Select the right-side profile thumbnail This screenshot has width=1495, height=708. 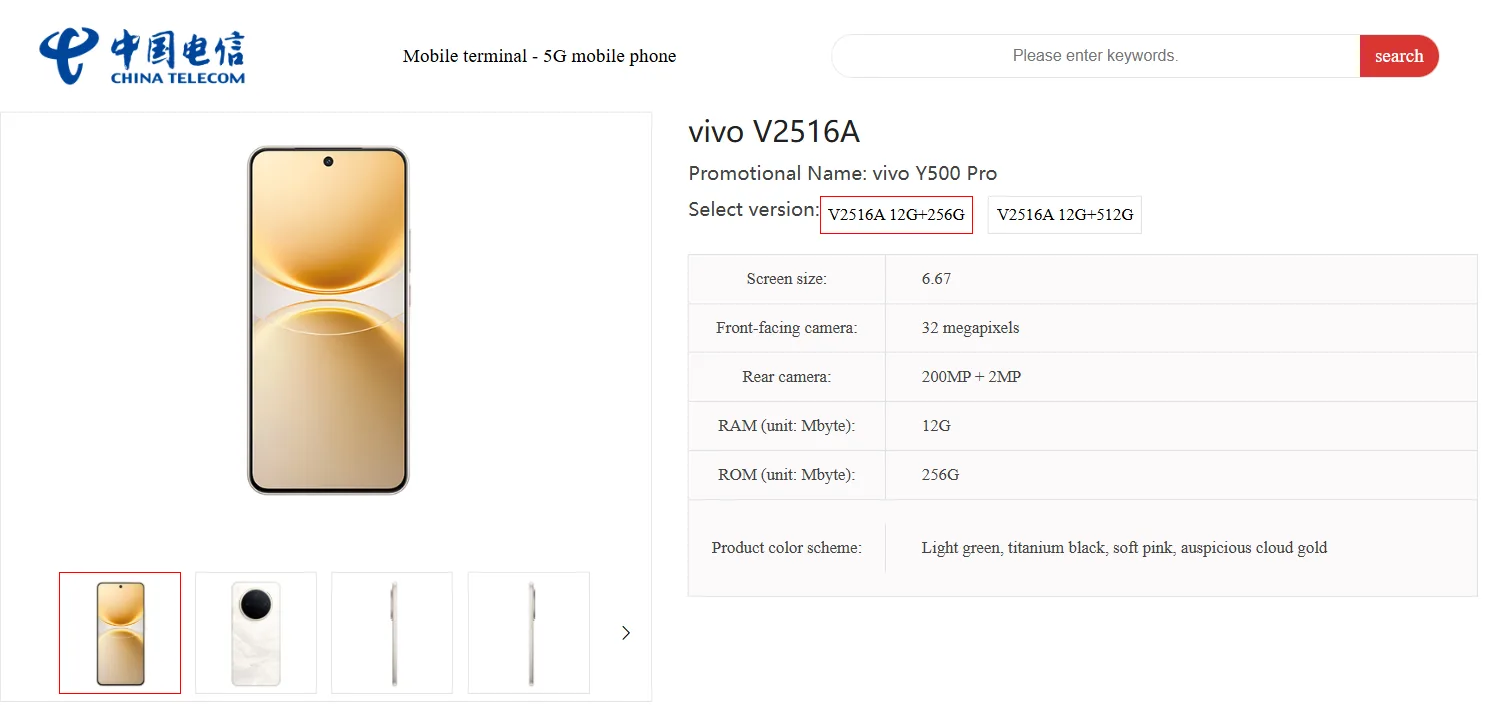click(x=528, y=632)
